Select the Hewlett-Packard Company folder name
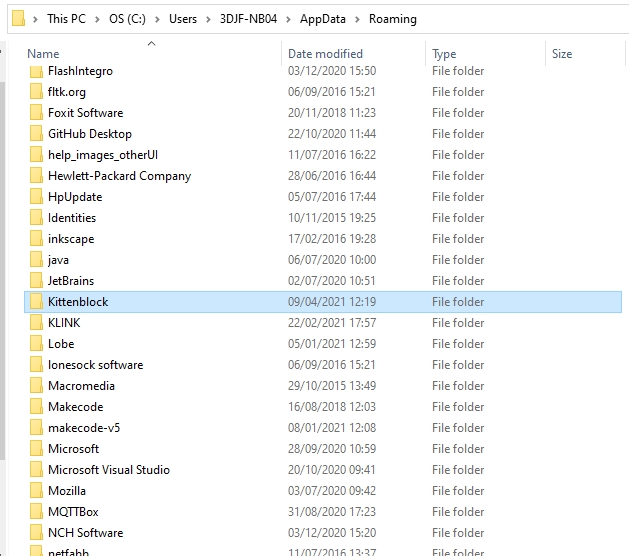629x556 pixels. click(x=119, y=176)
